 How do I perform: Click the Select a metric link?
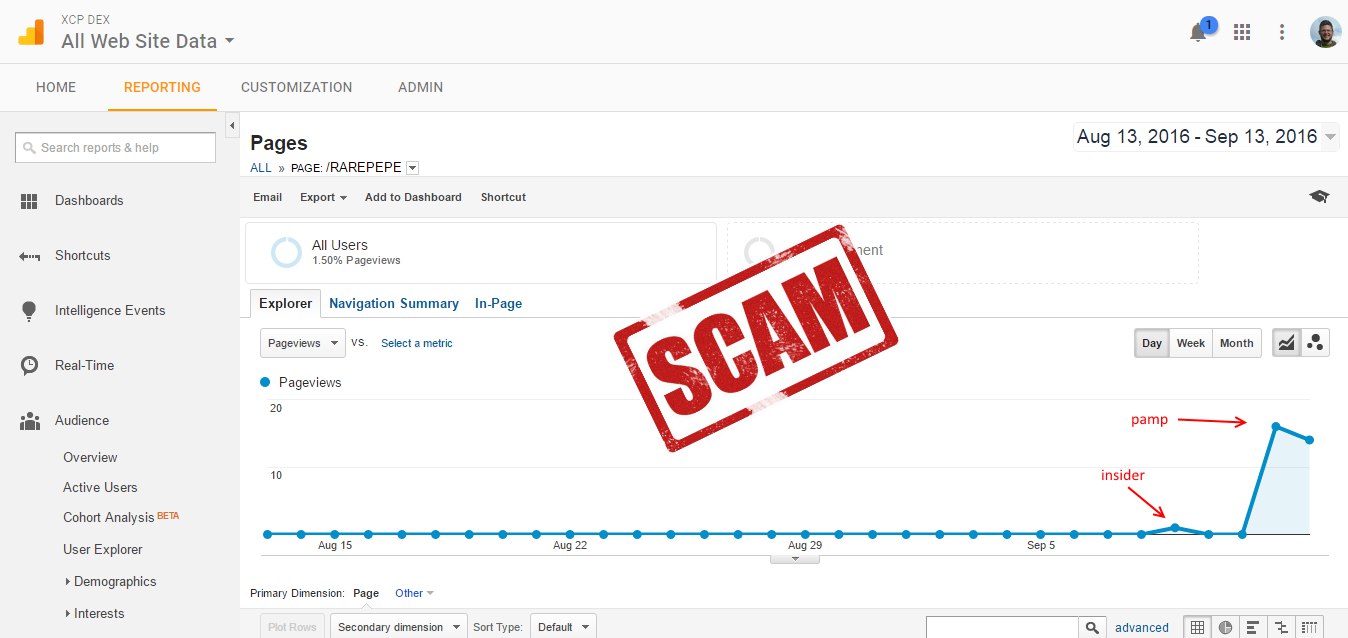coord(417,343)
